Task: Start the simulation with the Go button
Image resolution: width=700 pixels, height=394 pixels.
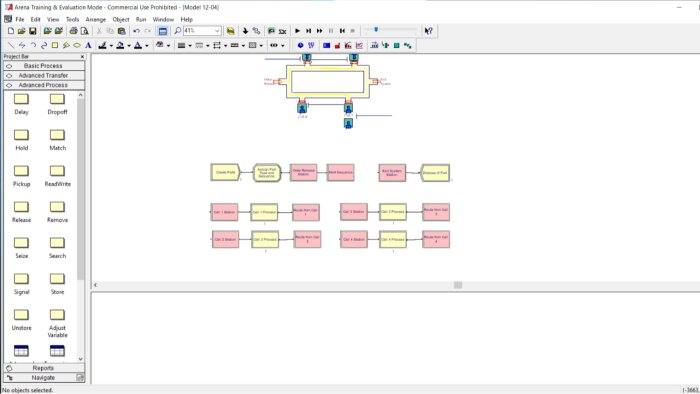Action: 297,31
